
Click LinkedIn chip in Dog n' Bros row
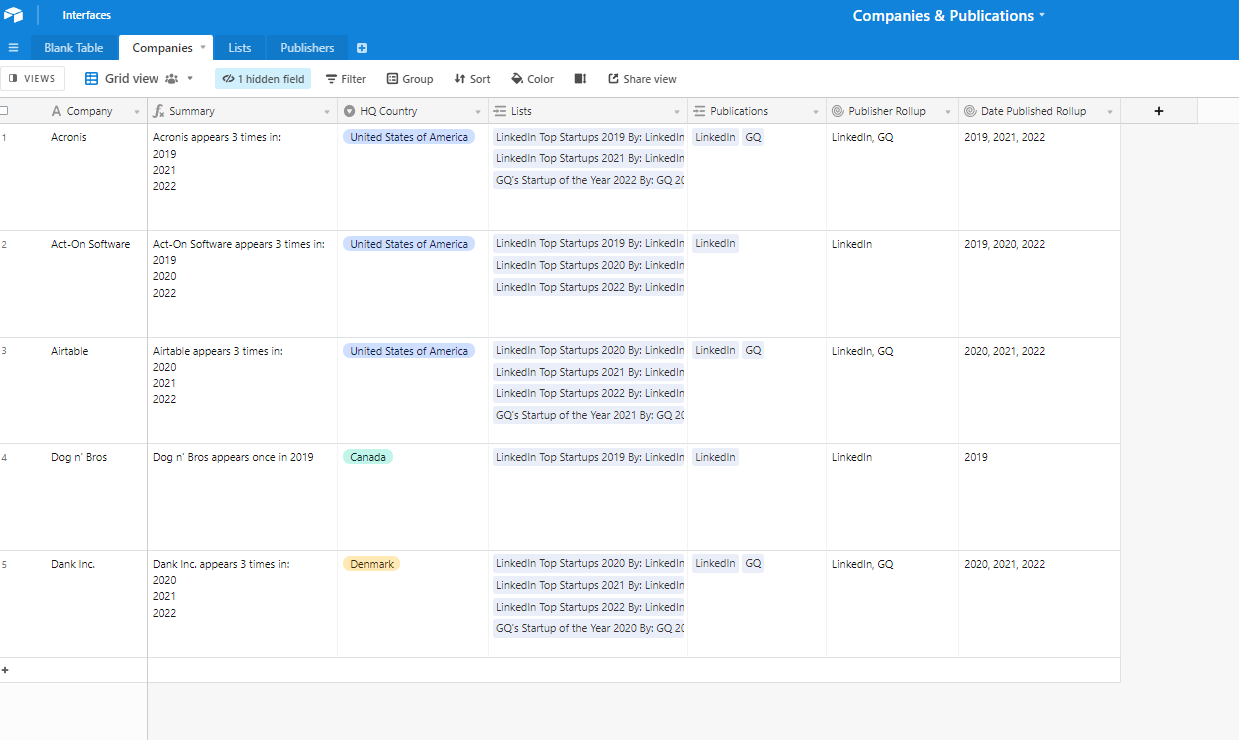[x=715, y=457]
